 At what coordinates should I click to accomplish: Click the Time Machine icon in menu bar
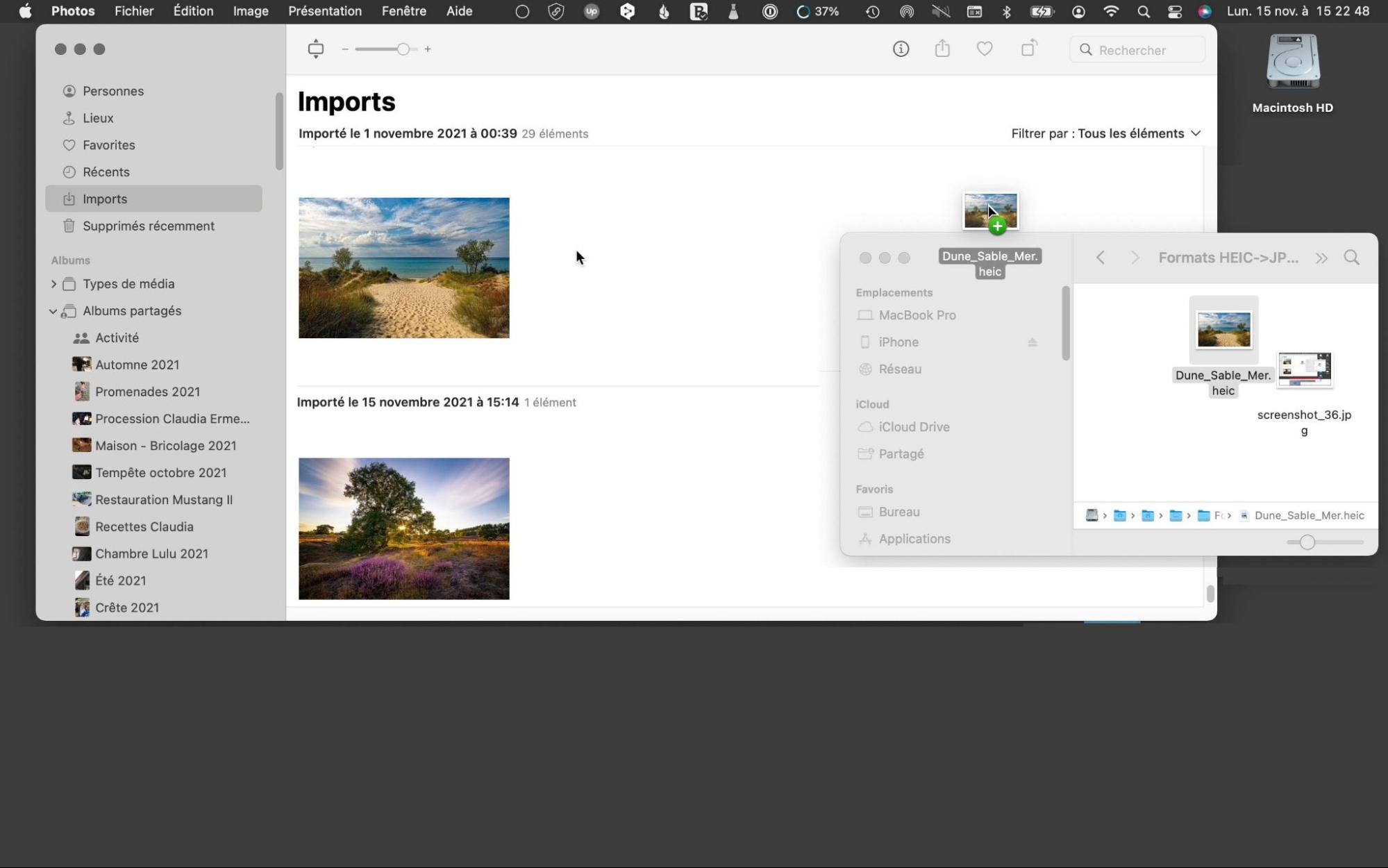tap(873, 12)
